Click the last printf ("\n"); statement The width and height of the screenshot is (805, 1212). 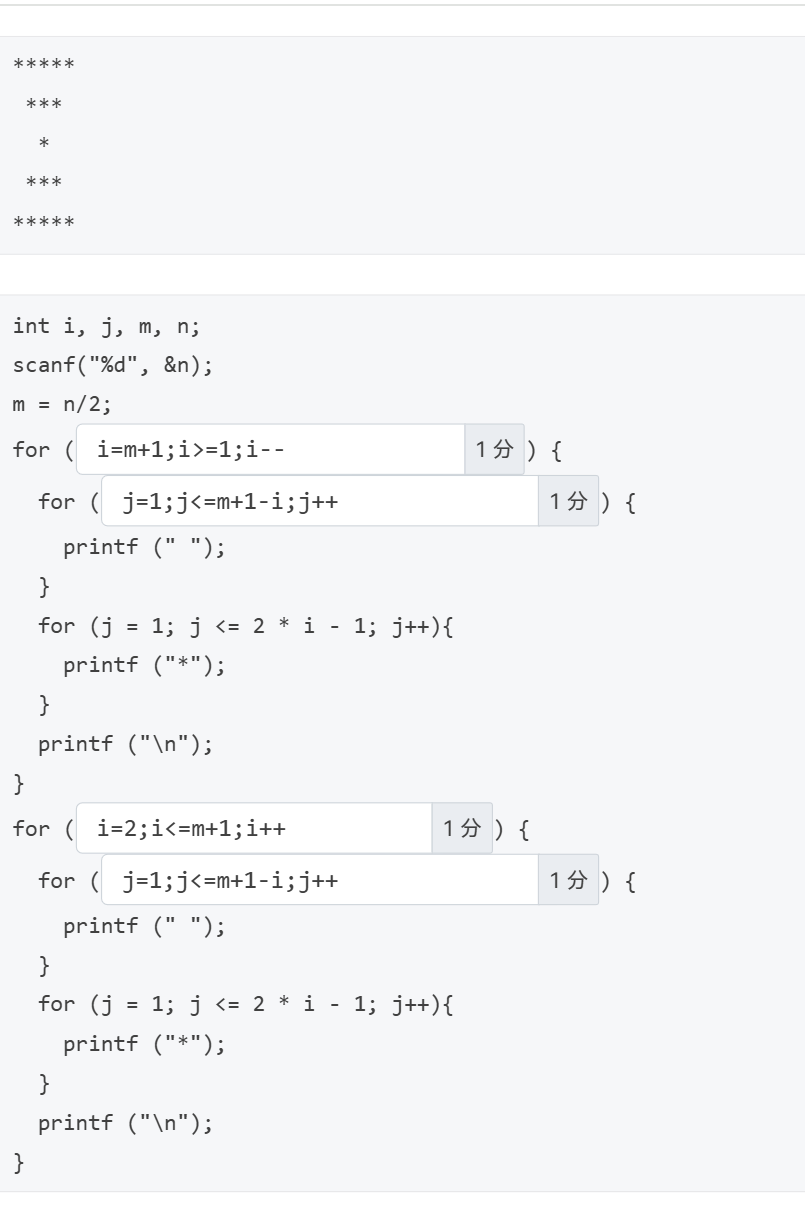point(125,1123)
